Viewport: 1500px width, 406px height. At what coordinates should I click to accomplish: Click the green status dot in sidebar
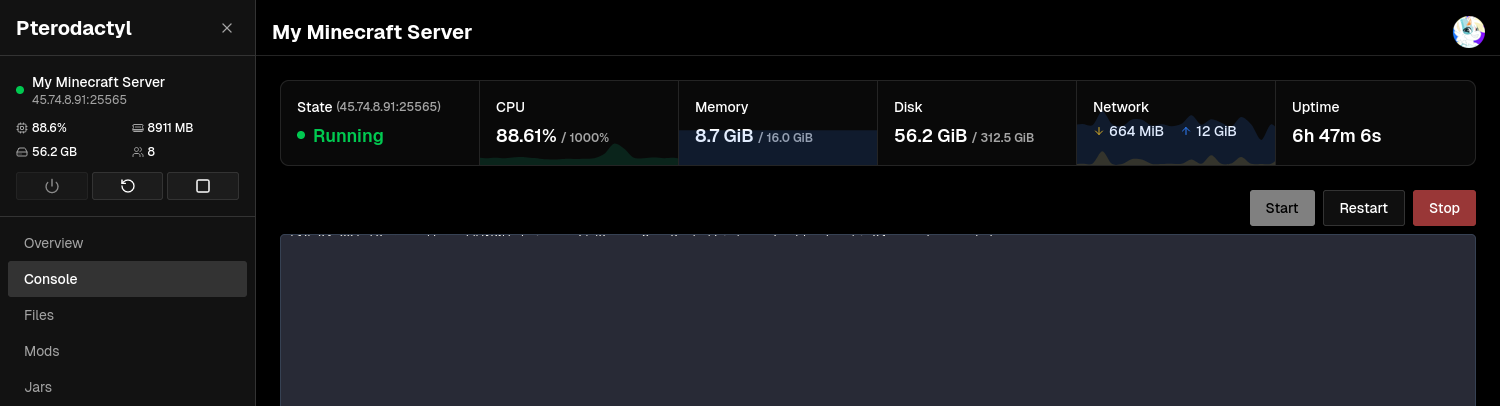coord(20,90)
